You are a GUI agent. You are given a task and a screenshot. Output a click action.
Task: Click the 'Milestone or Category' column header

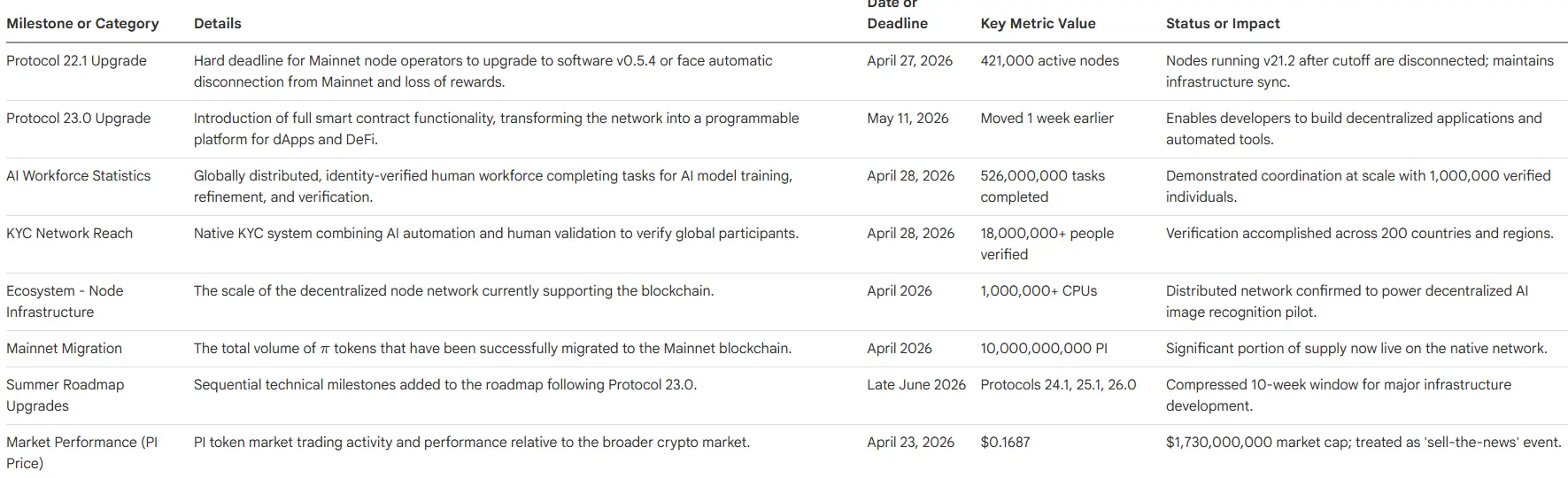click(82, 24)
